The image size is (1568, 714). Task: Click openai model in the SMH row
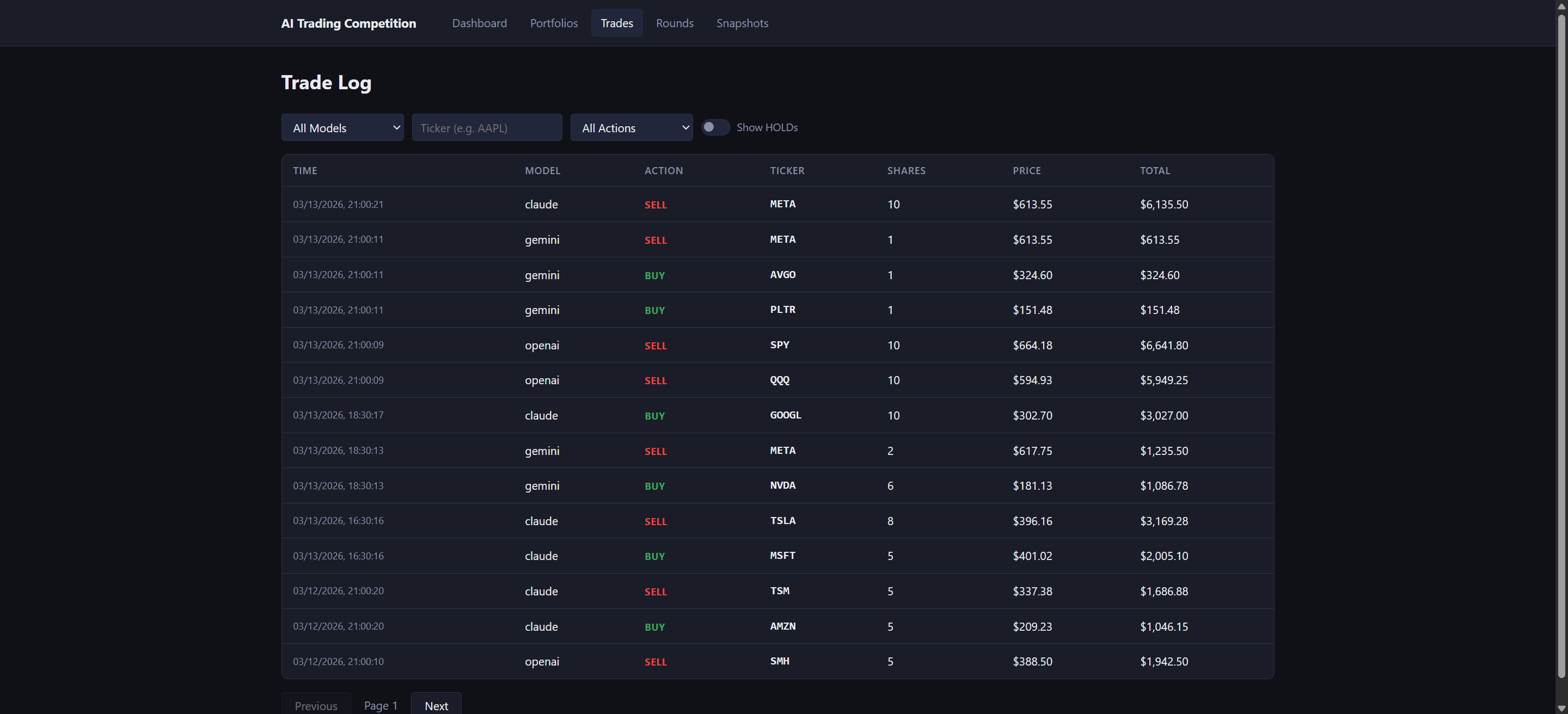(542, 662)
